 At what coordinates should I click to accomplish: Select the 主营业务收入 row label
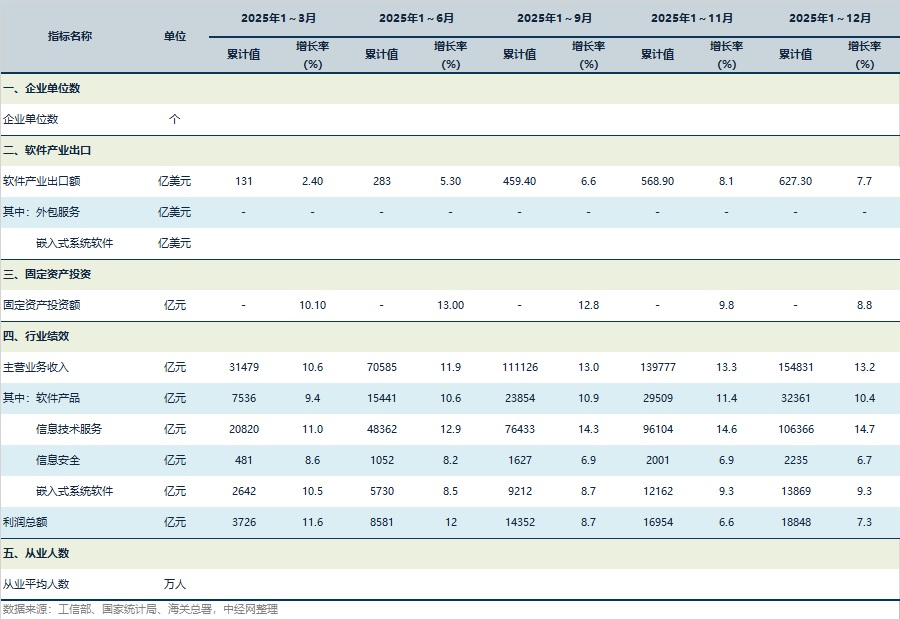pyautogui.click(x=36, y=367)
